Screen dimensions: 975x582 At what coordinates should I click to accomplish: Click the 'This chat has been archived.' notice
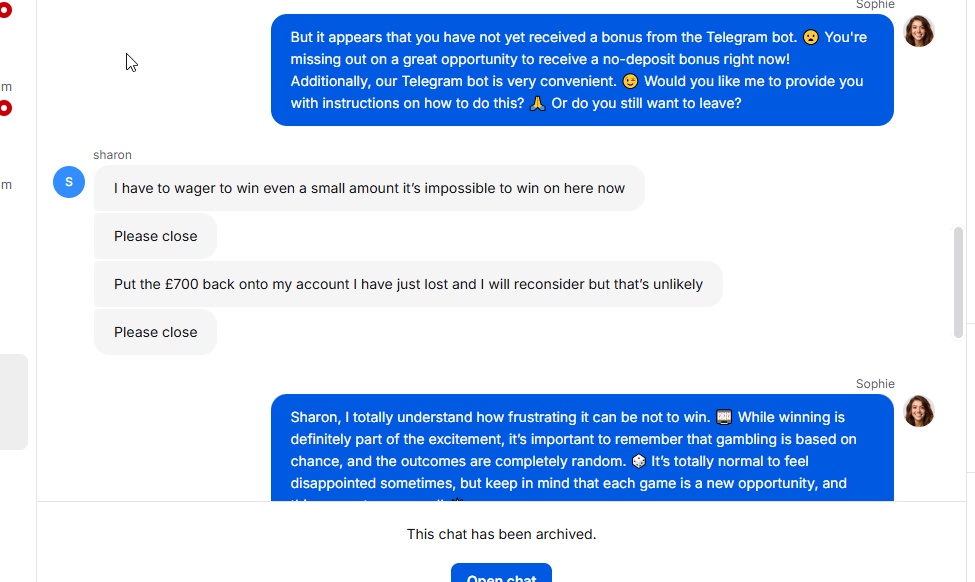tap(501, 534)
